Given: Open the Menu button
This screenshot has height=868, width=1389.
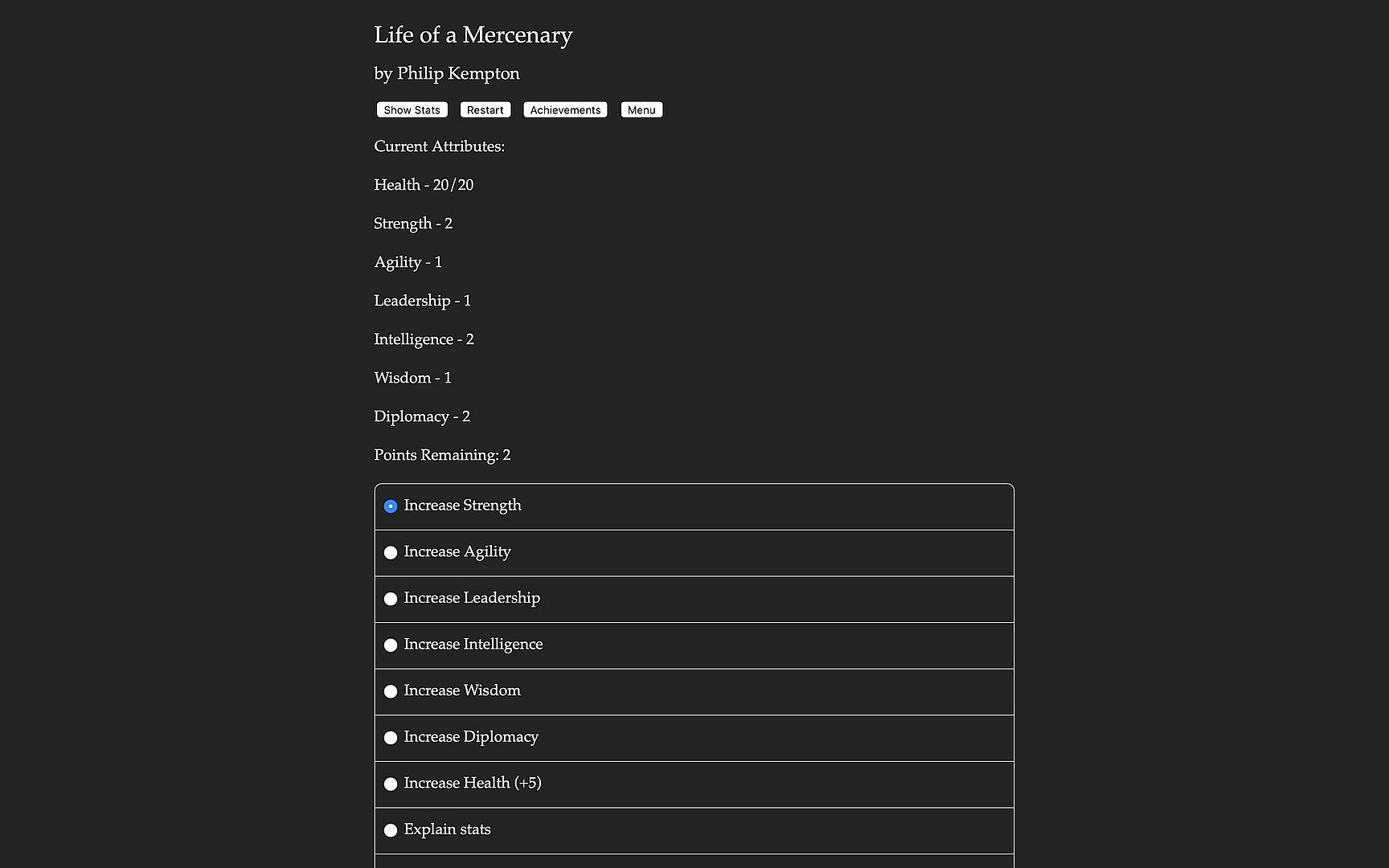Looking at the screenshot, I should 641,110.
